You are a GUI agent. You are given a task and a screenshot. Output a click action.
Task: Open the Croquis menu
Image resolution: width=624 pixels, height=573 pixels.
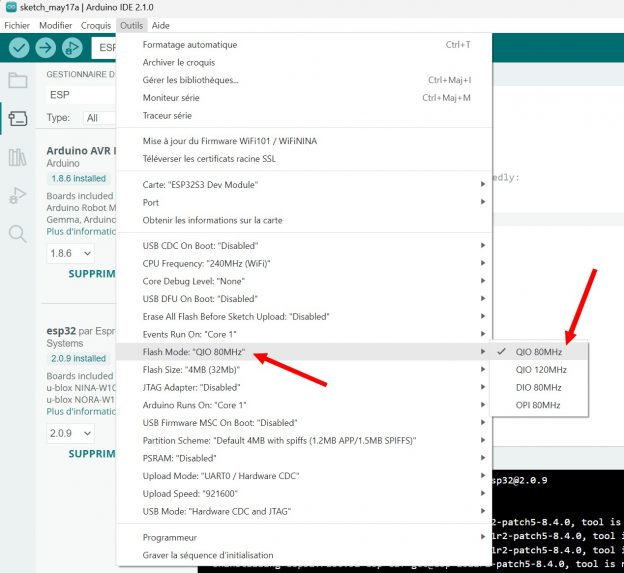point(96,25)
